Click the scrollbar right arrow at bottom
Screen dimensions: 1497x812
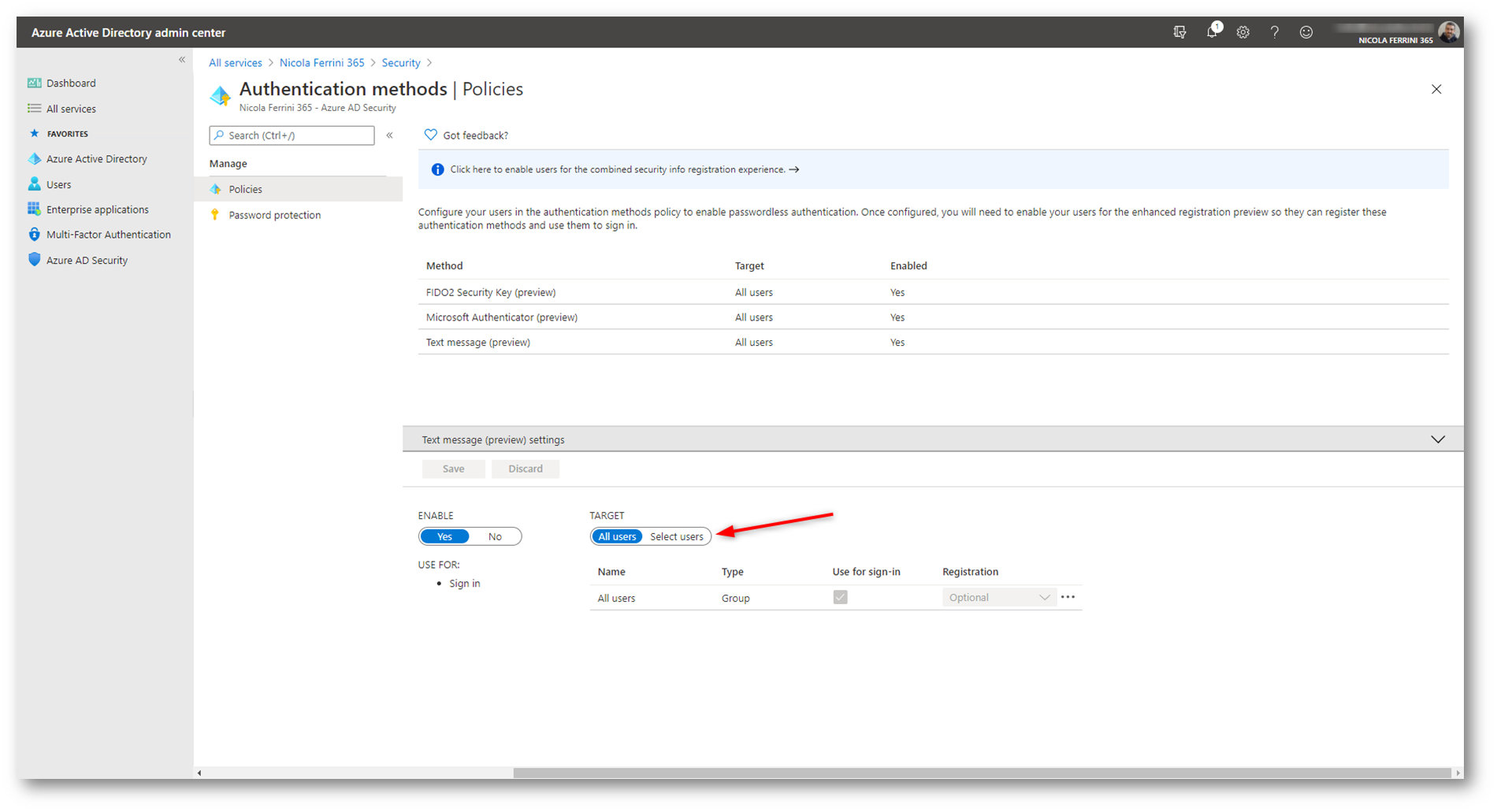tap(1458, 773)
